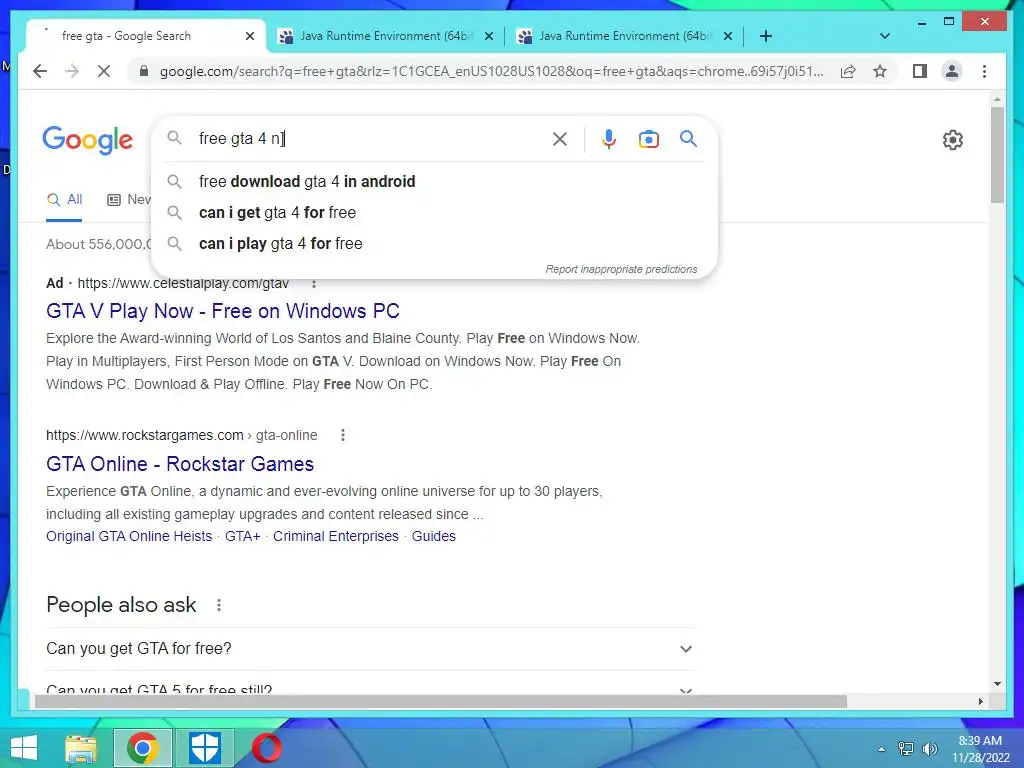1024x768 pixels.
Task: Open the taskbar clock 8:39 AM
Action: (x=980, y=749)
